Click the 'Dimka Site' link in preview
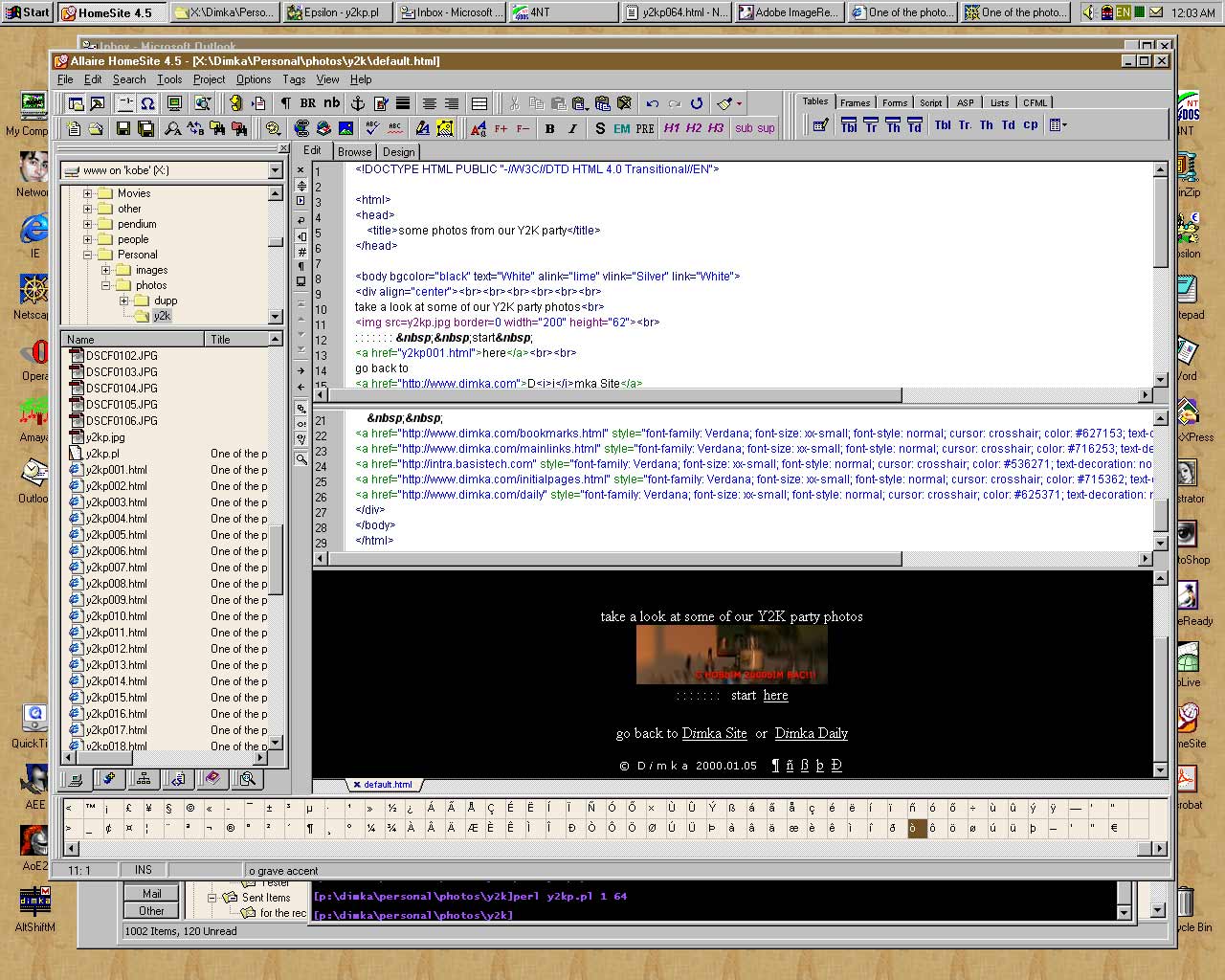 pyautogui.click(x=714, y=733)
